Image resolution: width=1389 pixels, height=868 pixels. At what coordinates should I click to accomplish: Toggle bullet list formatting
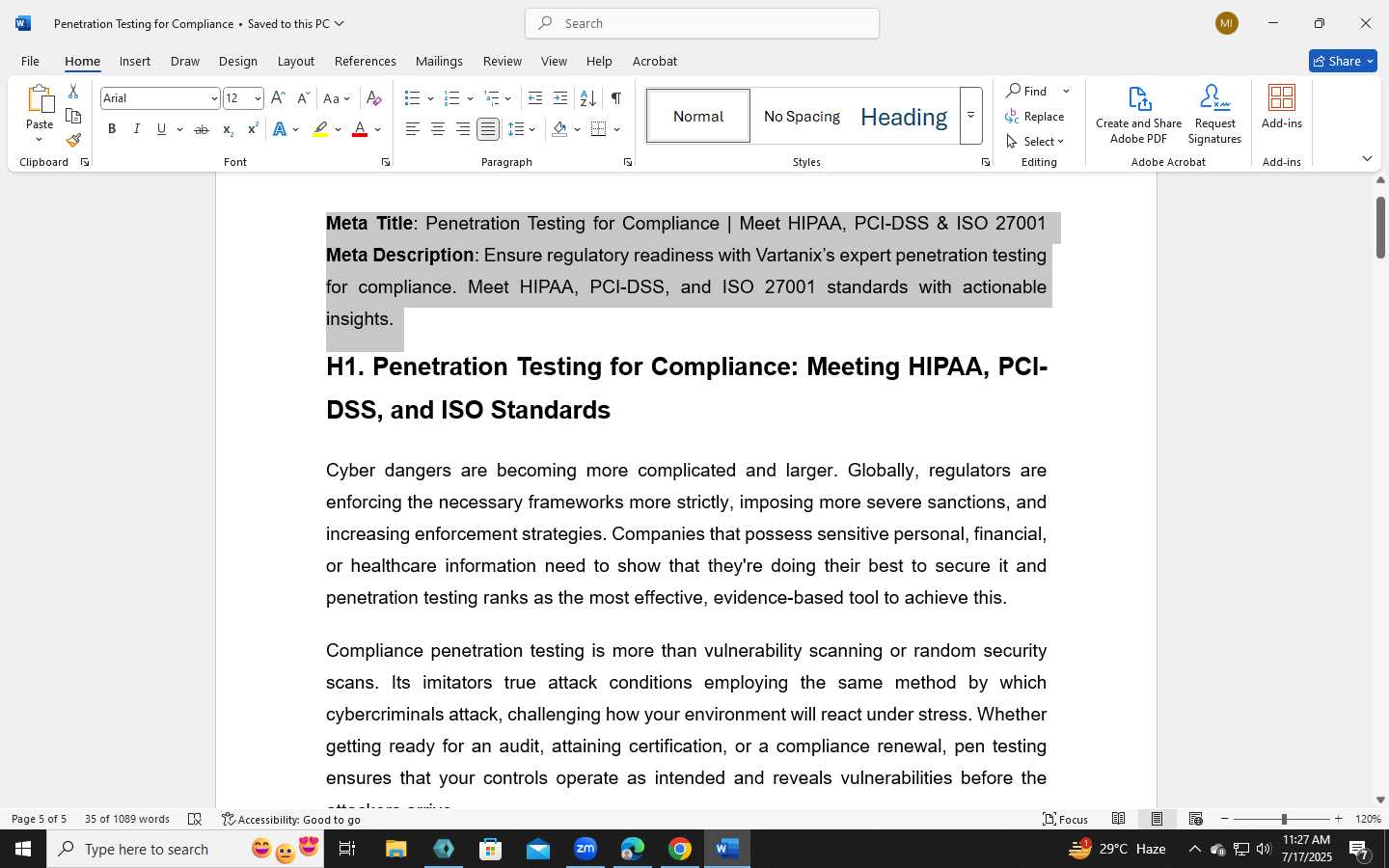pyautogui.click(x=413, y=98)
